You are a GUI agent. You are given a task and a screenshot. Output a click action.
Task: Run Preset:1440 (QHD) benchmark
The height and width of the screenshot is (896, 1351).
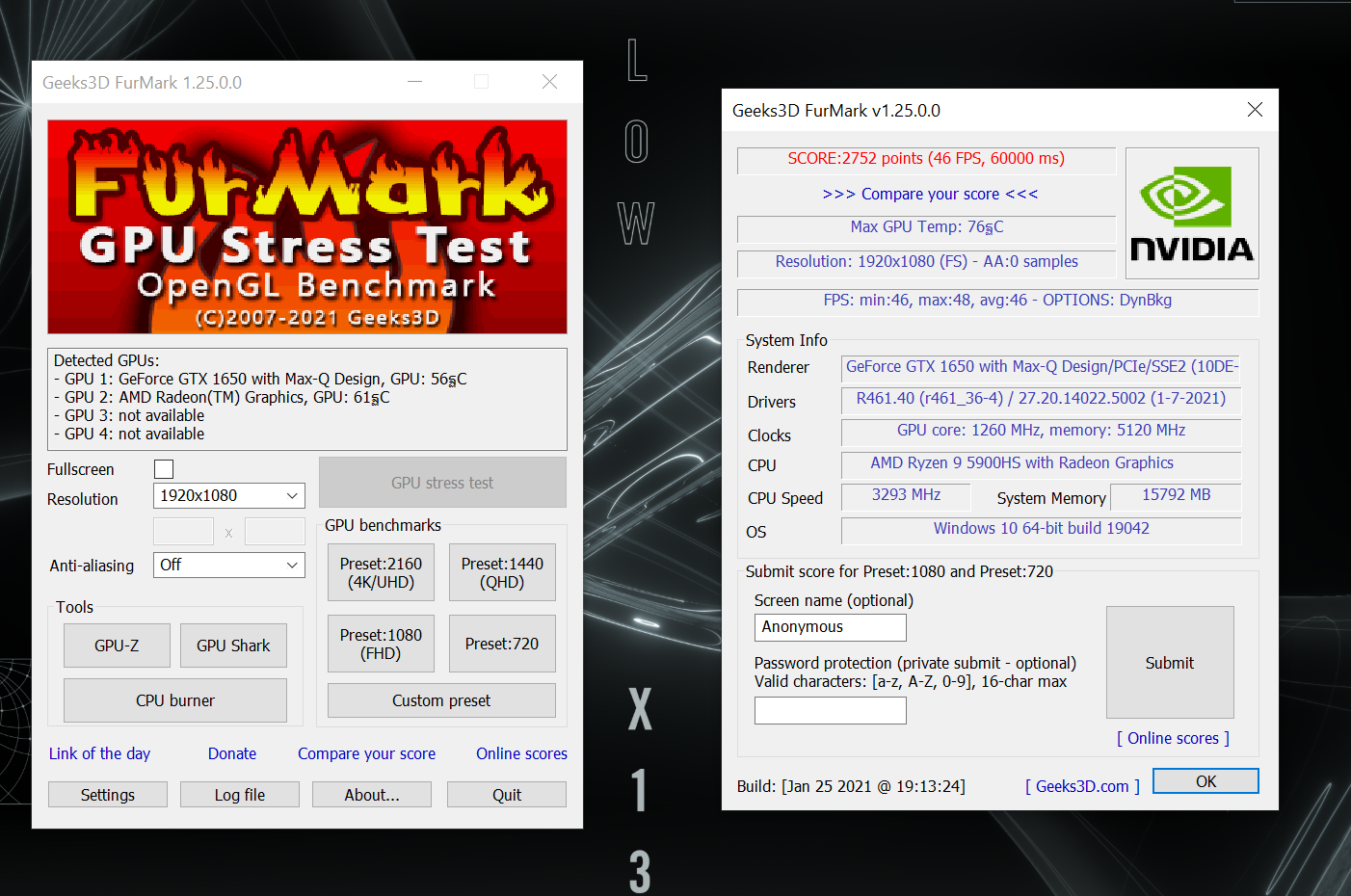click(502, 572)
